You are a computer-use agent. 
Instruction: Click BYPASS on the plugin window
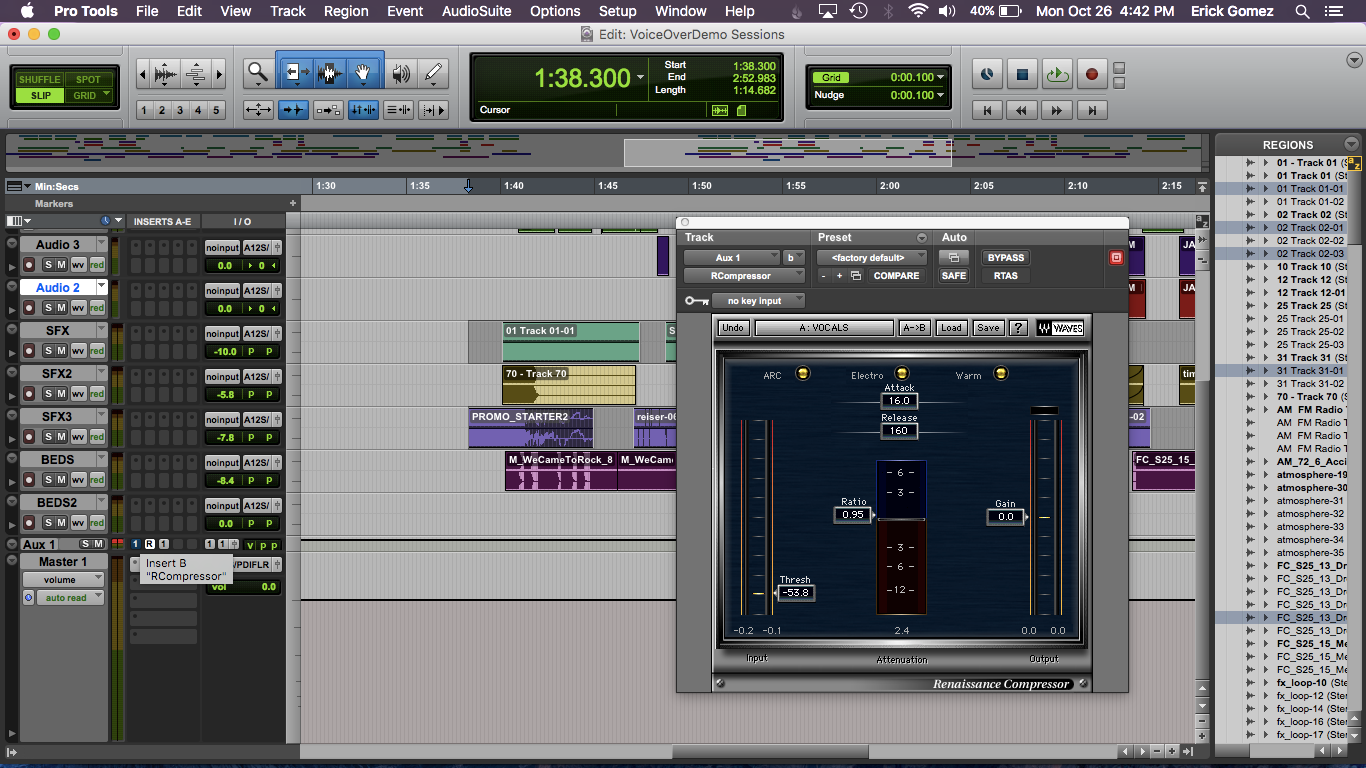pyautogui.click(x=1005, y=258)
